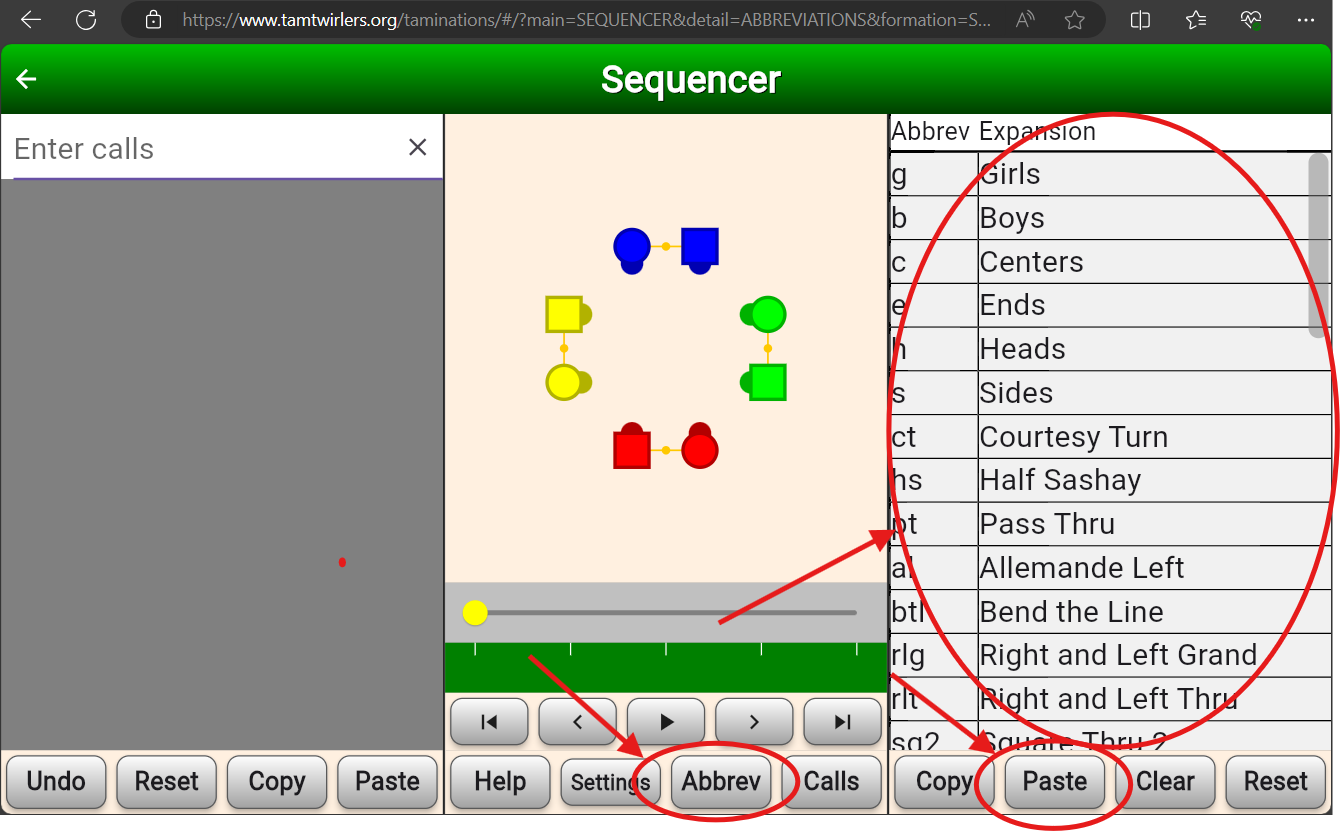
Task: Step back one beat with left chevron
Action: tap(578, 722)
